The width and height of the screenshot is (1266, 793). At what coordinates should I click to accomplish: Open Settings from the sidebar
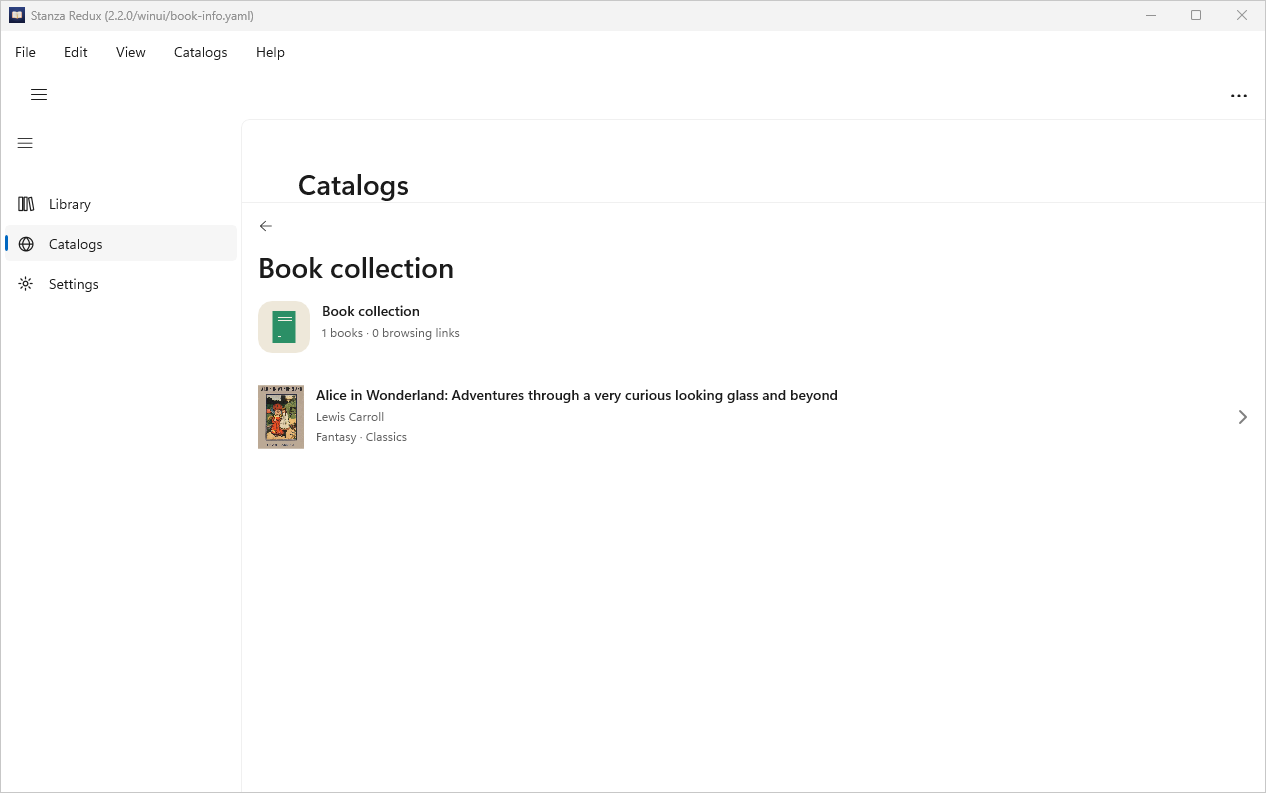coord(121,284)
